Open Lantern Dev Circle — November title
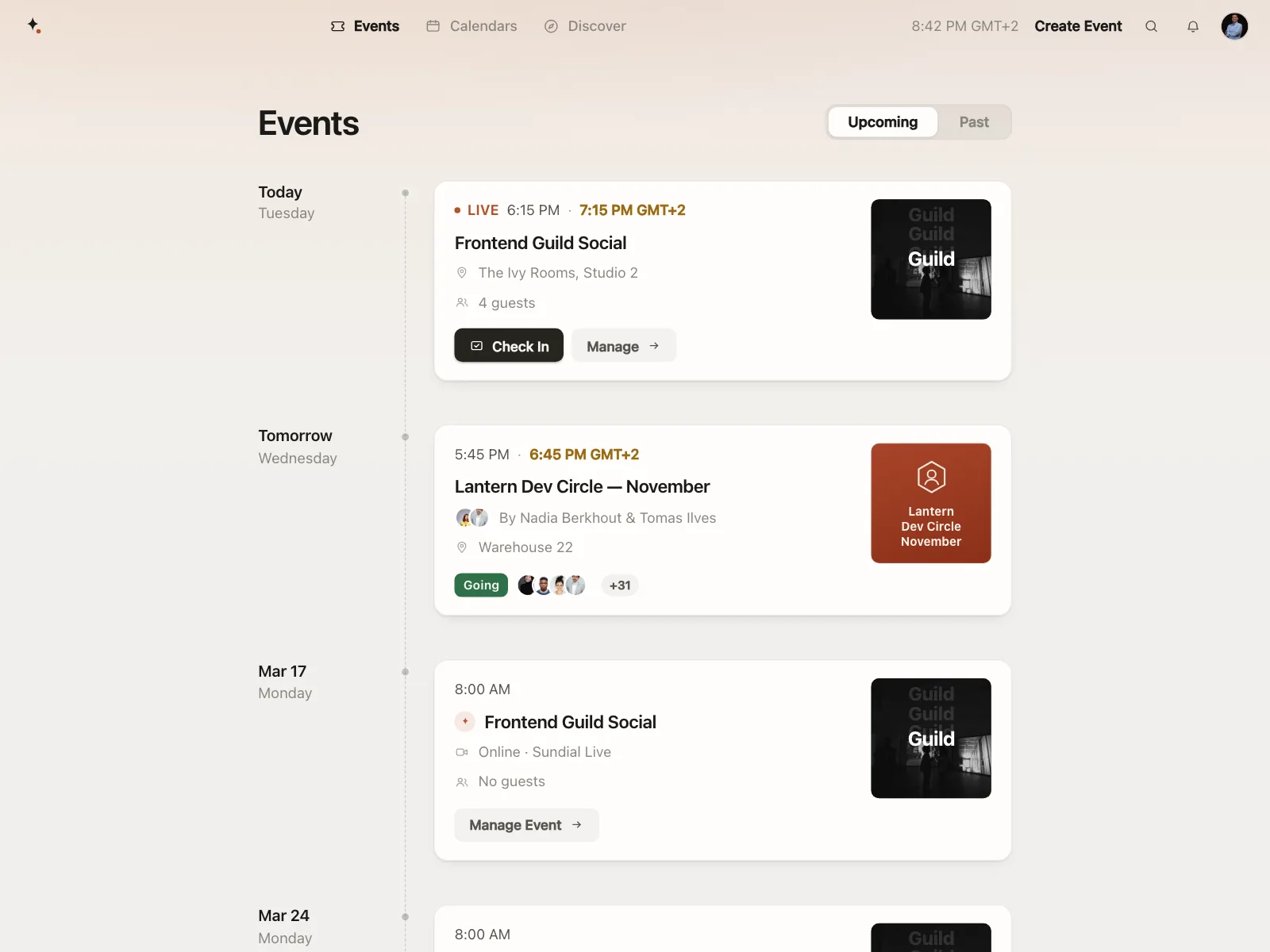 (x=582, y=487)
